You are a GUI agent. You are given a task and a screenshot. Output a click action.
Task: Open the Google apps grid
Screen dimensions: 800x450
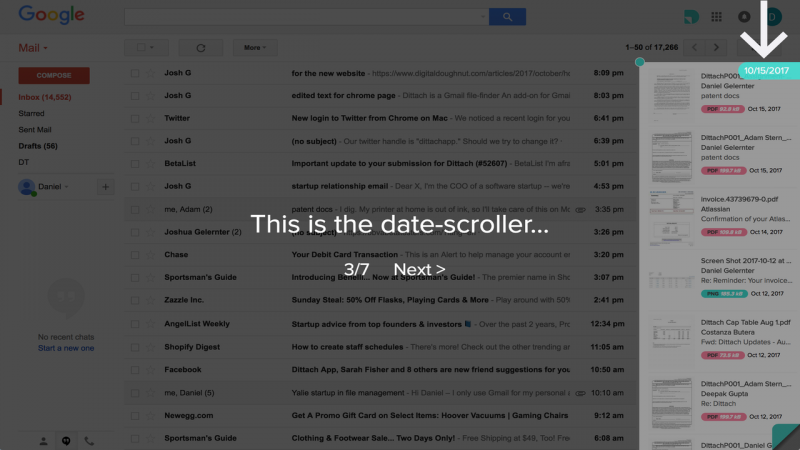pos(716,17)
